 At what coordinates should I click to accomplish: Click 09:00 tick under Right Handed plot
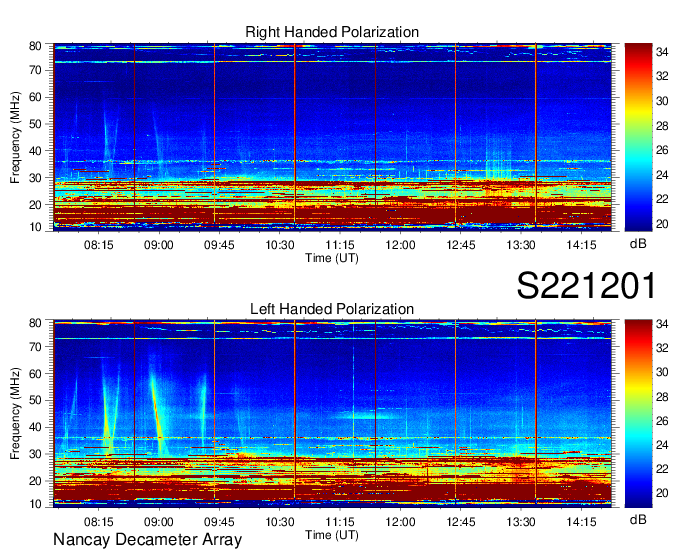coord(159,245)
